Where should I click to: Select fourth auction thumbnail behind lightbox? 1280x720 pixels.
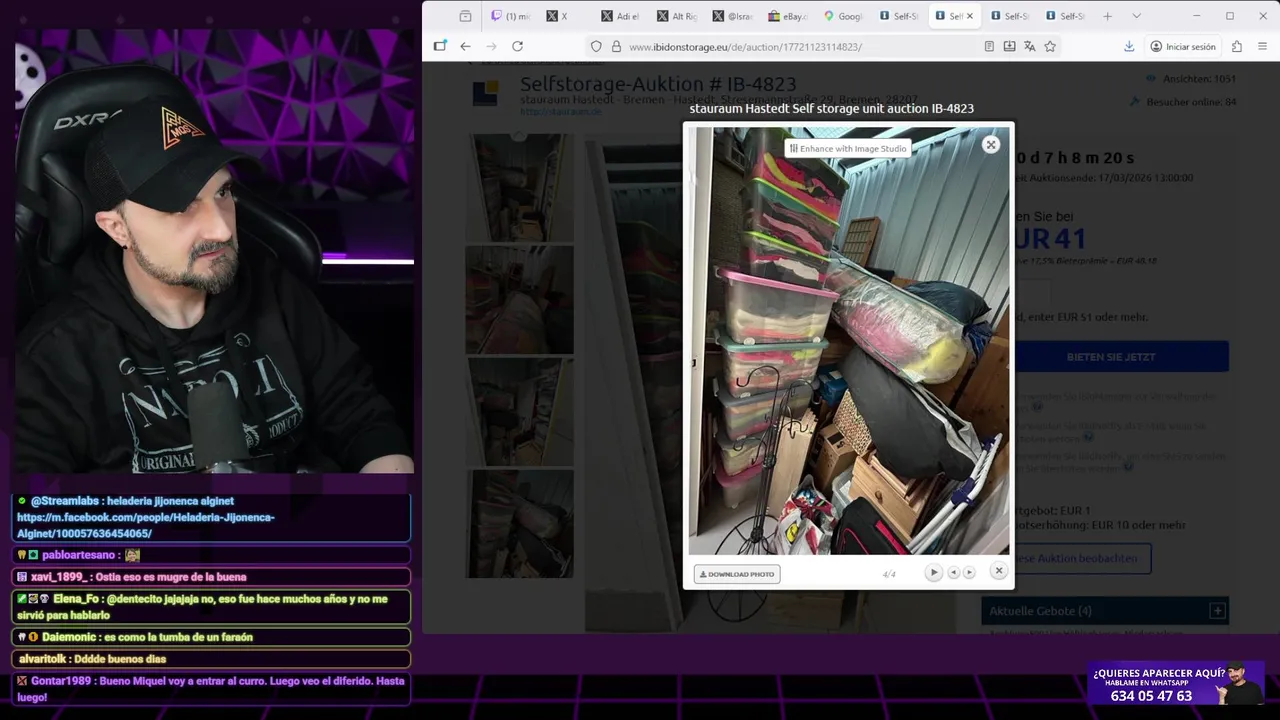(519, 523)
